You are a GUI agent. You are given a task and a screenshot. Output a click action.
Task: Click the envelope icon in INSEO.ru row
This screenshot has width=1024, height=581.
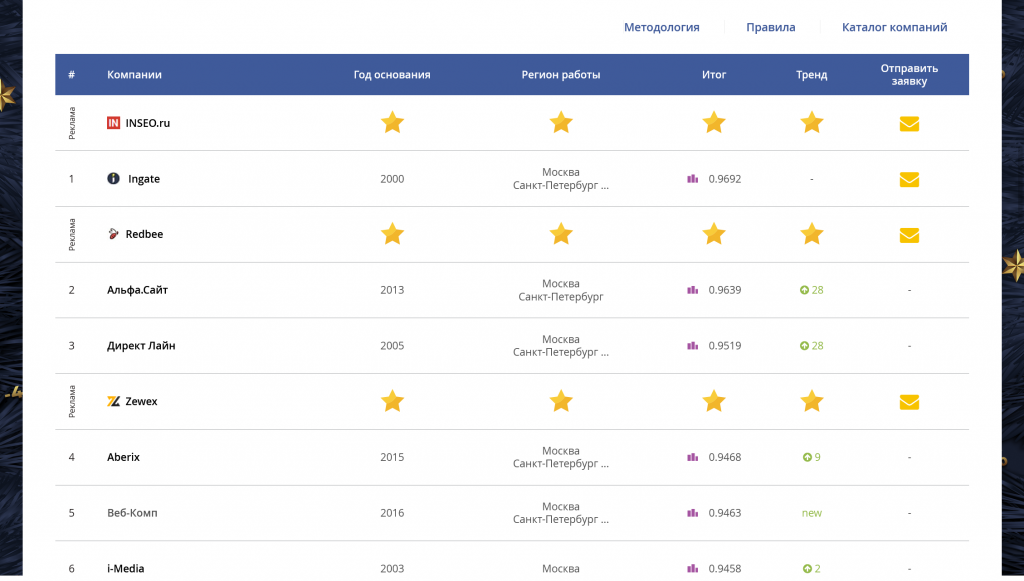[x=909, y=123]
